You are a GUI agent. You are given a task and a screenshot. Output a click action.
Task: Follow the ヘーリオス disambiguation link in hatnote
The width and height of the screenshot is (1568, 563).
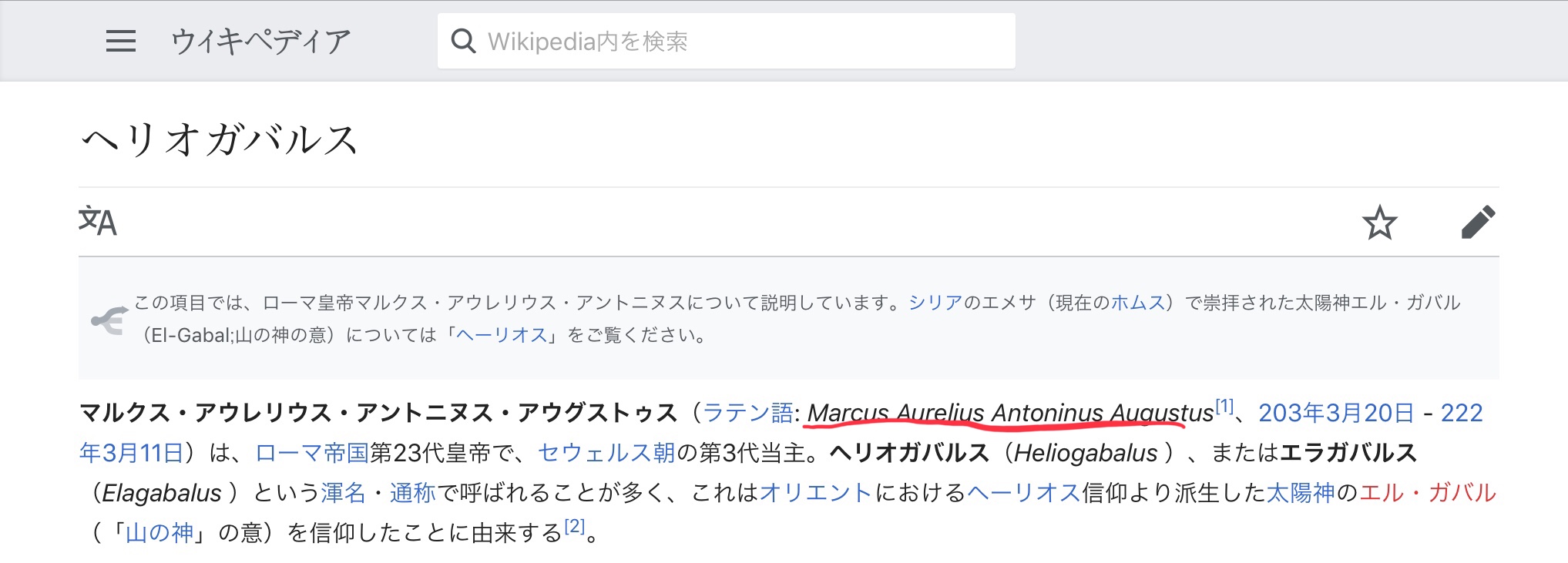coord(502,335)
